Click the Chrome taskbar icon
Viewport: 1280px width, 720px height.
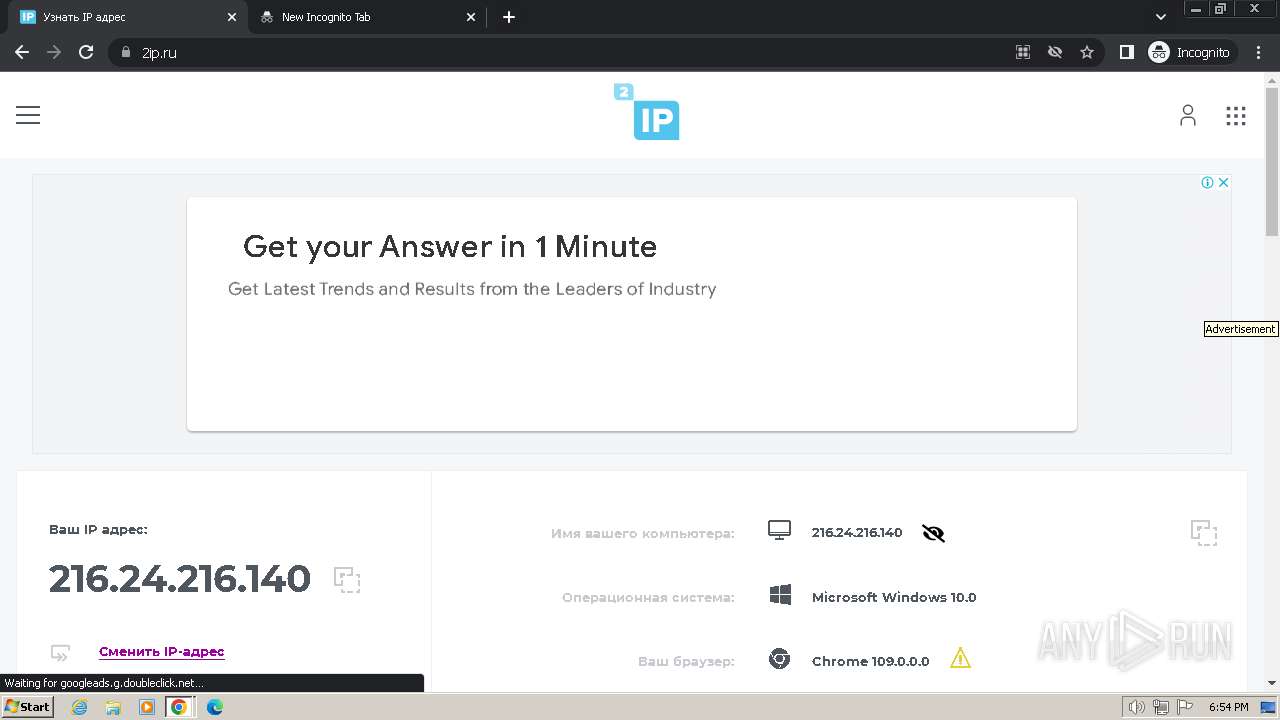click(179, 707)
